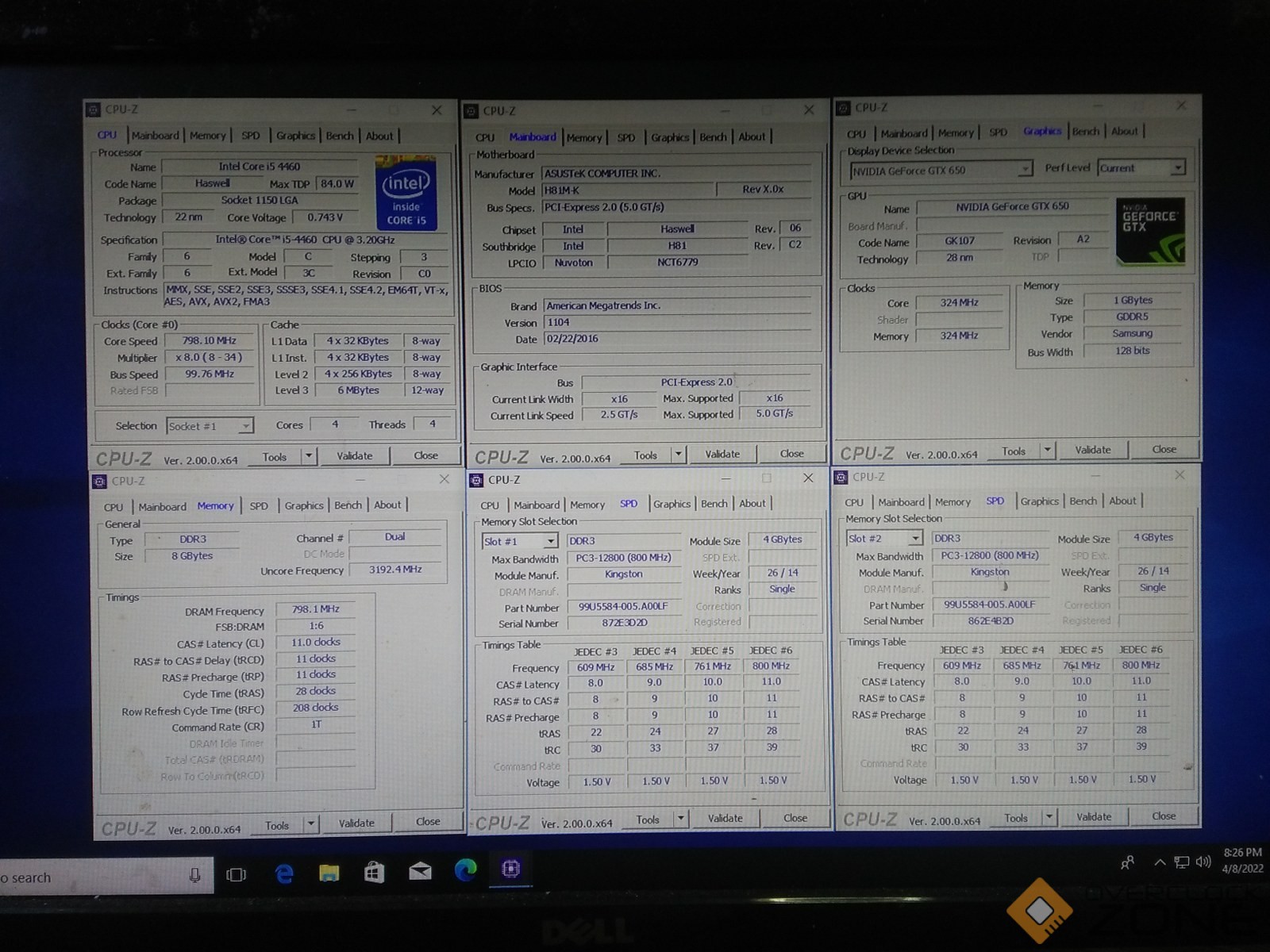Open the Bench tab in the CPU tab window

(x=340, y=136)
